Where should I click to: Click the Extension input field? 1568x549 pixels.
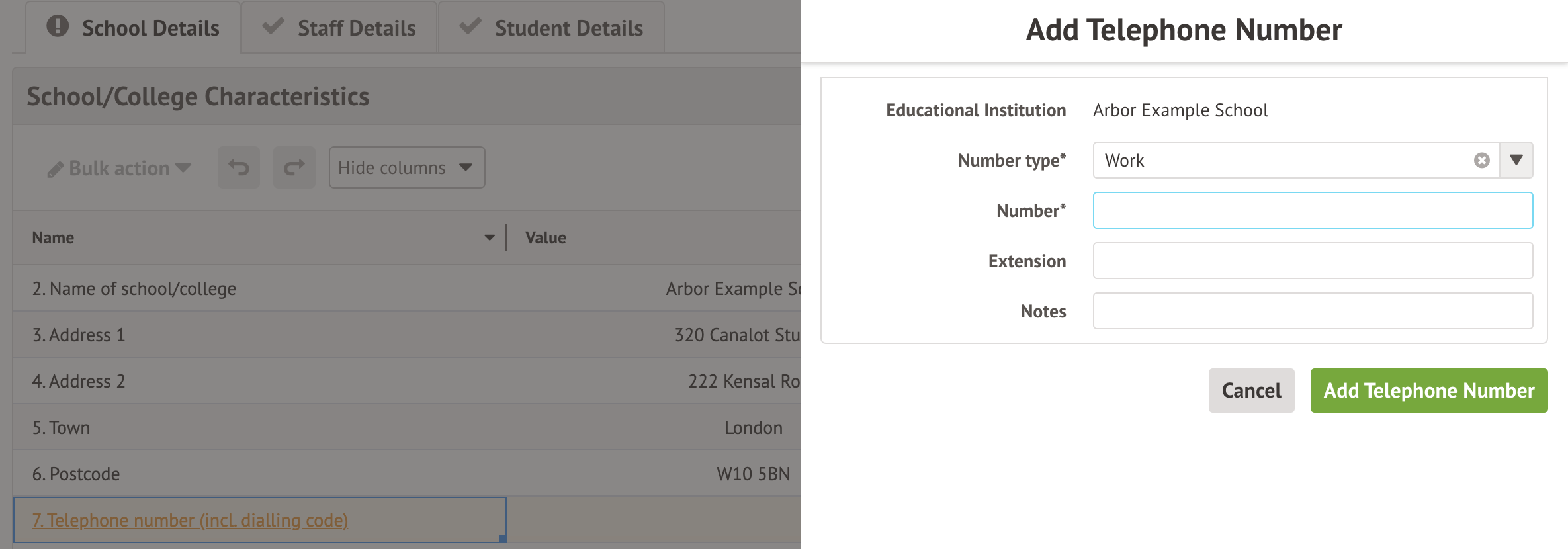[x=1313, y=260]
